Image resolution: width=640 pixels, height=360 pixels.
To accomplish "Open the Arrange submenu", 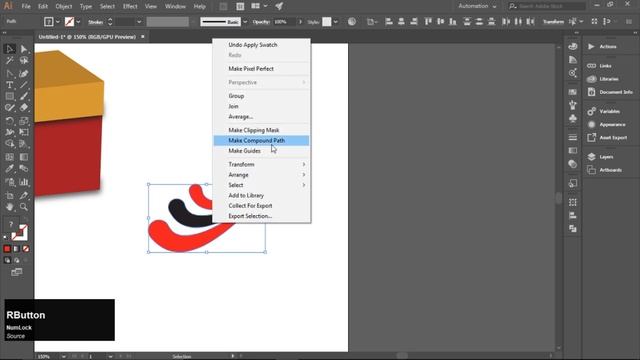I will coord(261,175).
